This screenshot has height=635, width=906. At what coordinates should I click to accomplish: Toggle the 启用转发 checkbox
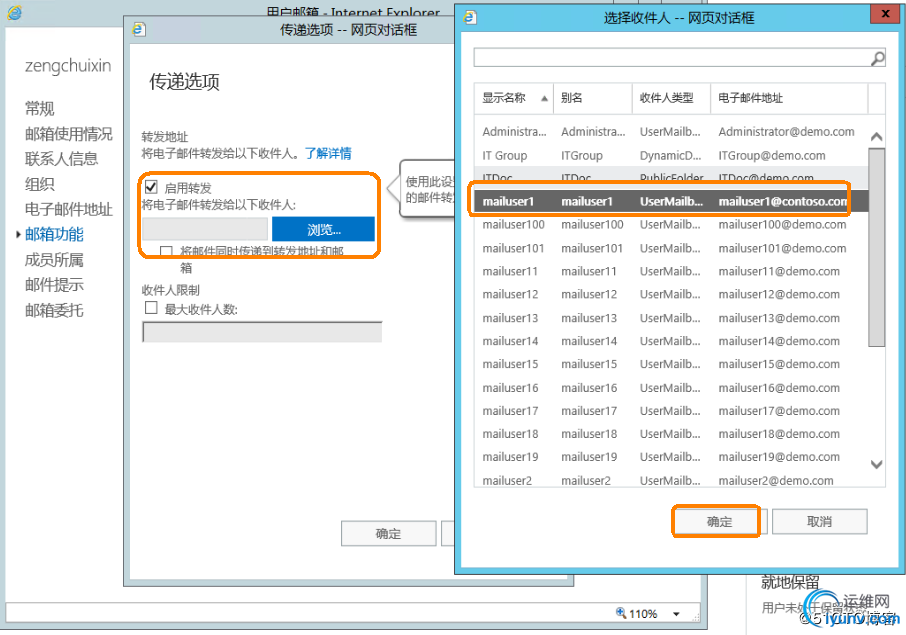click(x=151, y=187)
